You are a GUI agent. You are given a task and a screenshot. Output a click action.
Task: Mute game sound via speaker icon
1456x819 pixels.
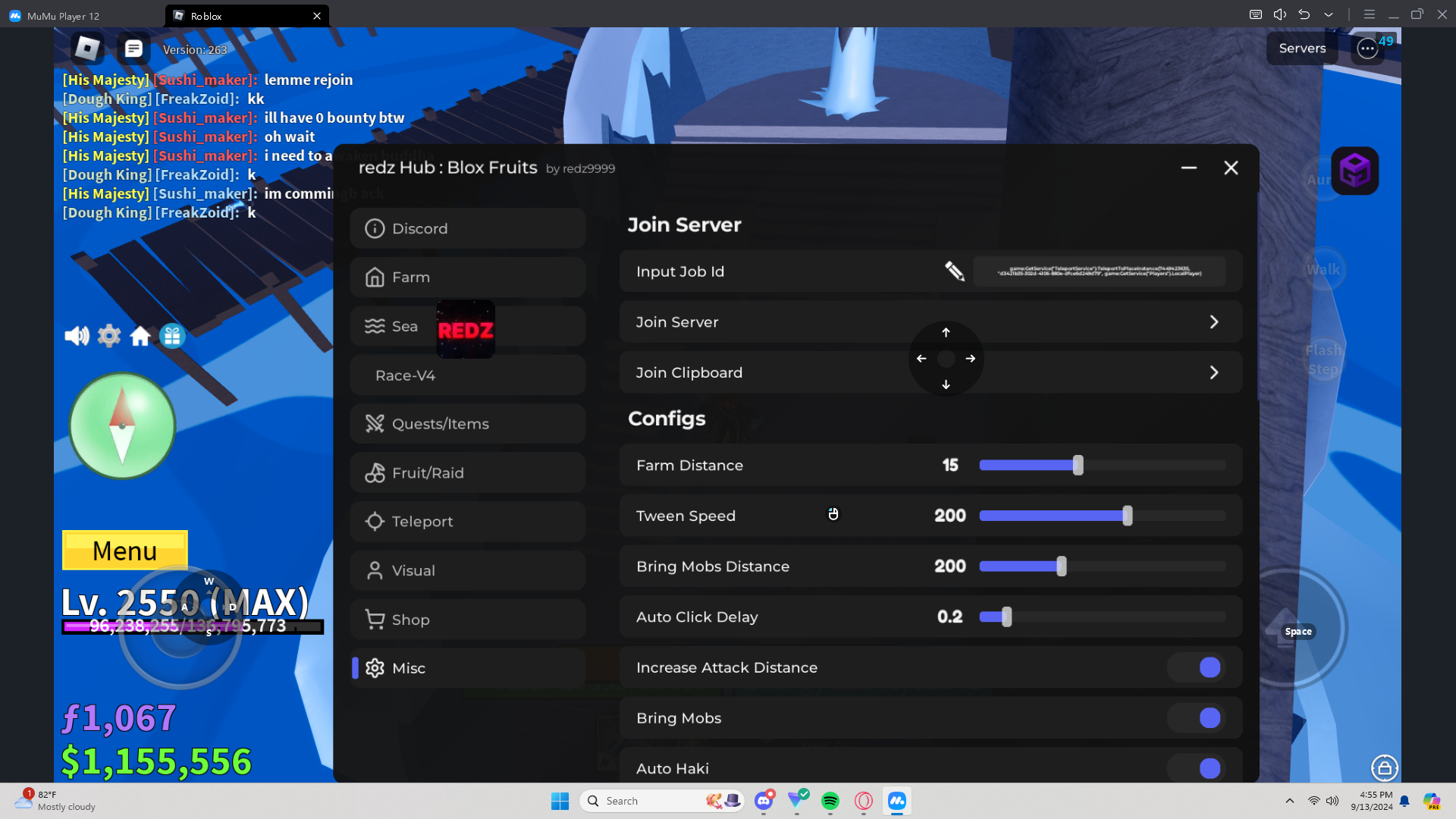tap(77, 335)
